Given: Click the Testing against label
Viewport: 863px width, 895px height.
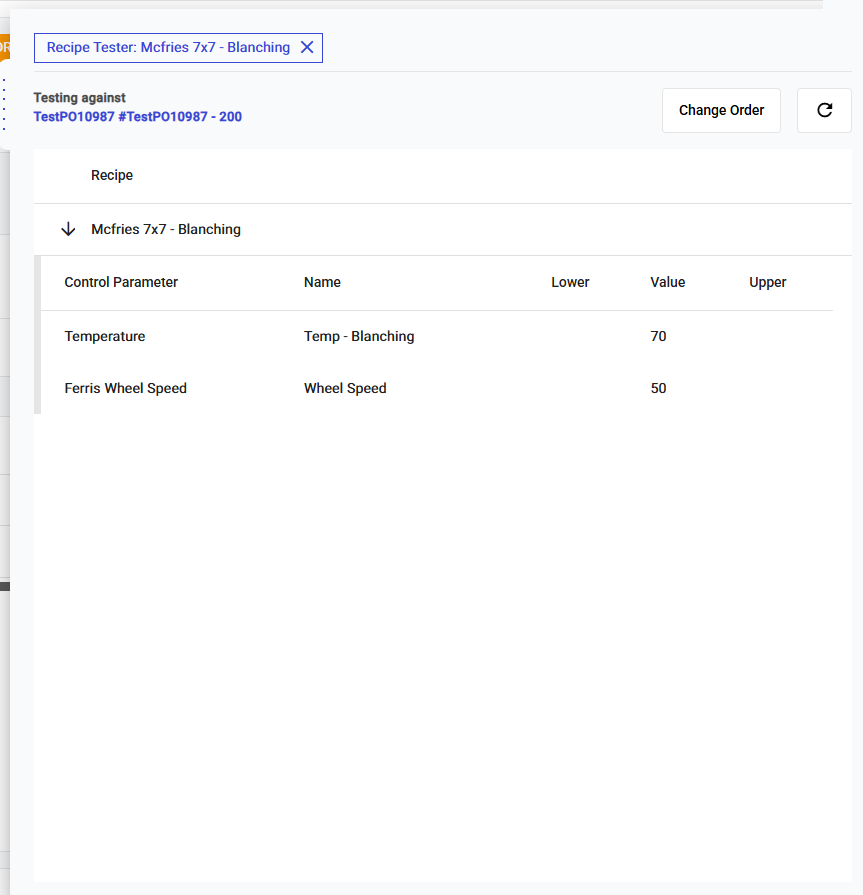Looking at the screenshot, I should (80, 98).
